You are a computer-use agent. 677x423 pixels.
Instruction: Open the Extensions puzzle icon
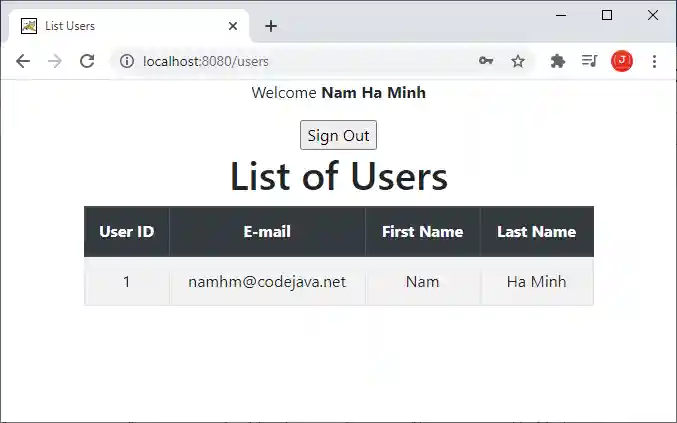[557, 61]
